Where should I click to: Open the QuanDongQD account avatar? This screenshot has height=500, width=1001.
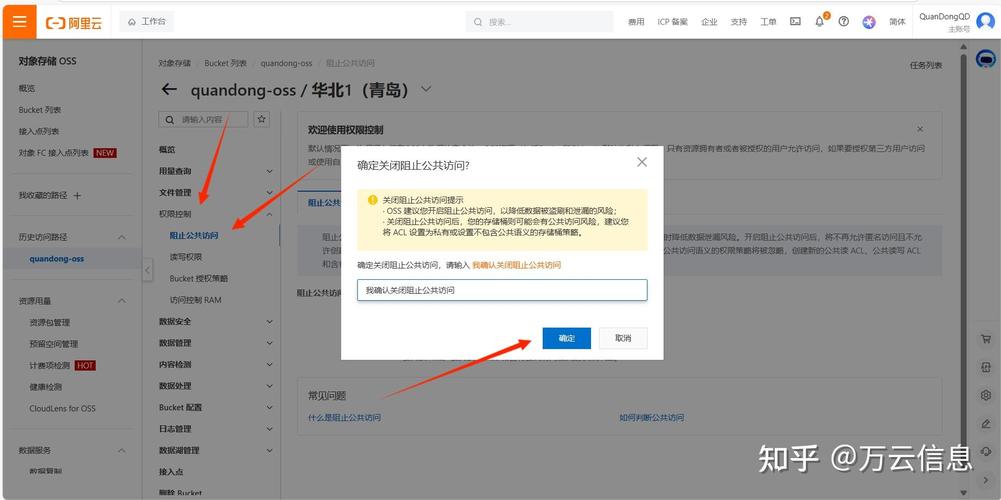[985, 21]
